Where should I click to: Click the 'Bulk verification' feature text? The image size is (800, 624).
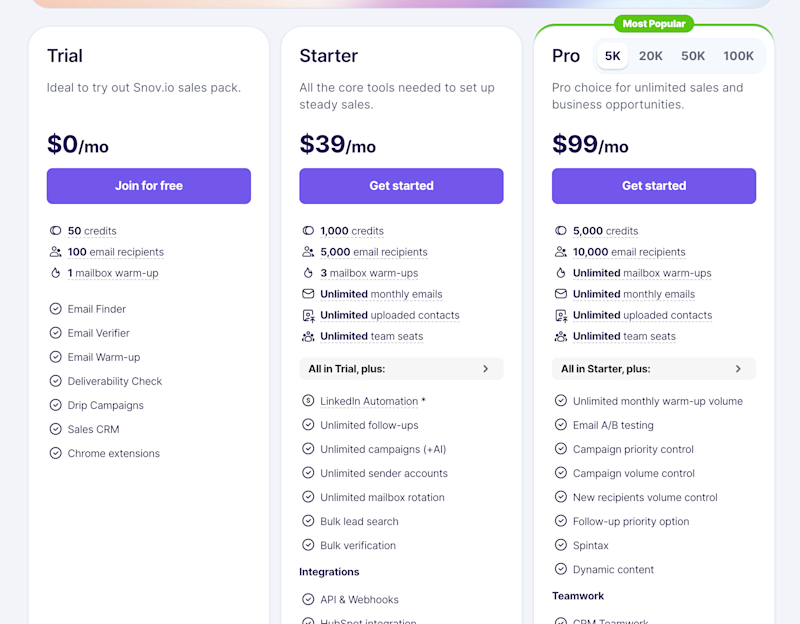tap(358, 545)
